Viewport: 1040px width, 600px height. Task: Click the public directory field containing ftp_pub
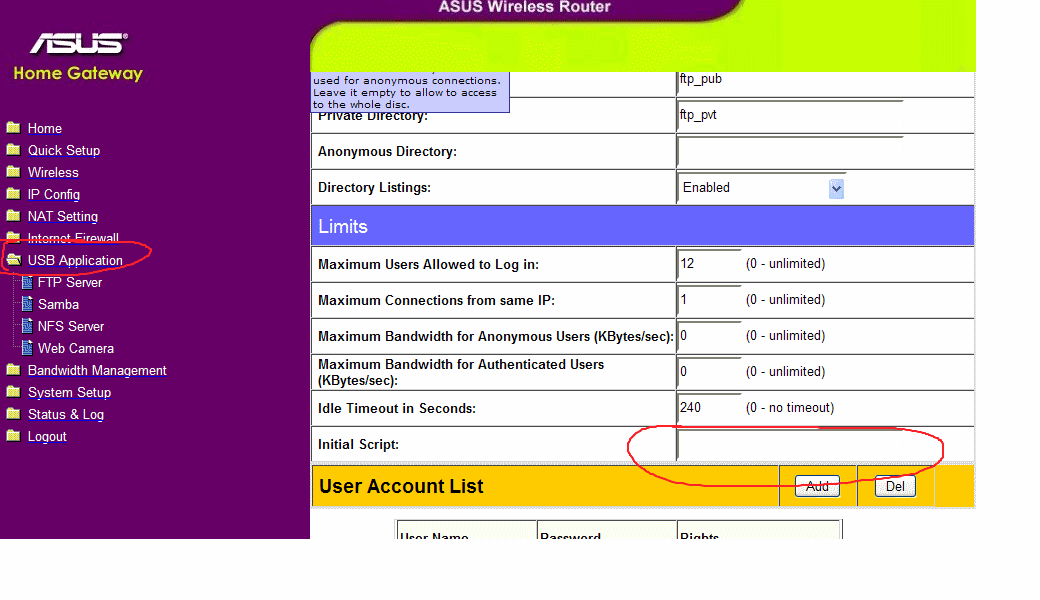point(791,80)
